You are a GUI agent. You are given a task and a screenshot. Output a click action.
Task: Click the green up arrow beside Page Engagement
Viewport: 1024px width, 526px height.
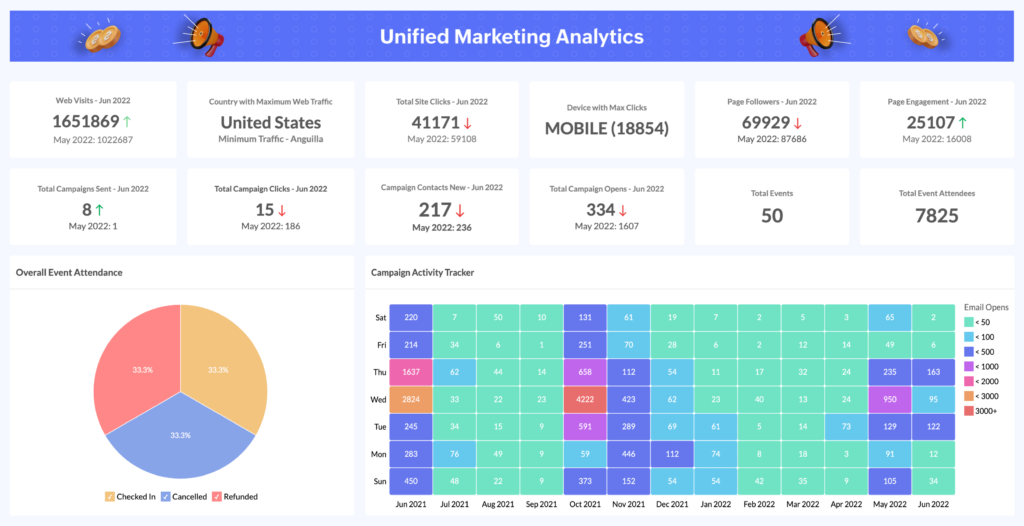click(962, 122)
